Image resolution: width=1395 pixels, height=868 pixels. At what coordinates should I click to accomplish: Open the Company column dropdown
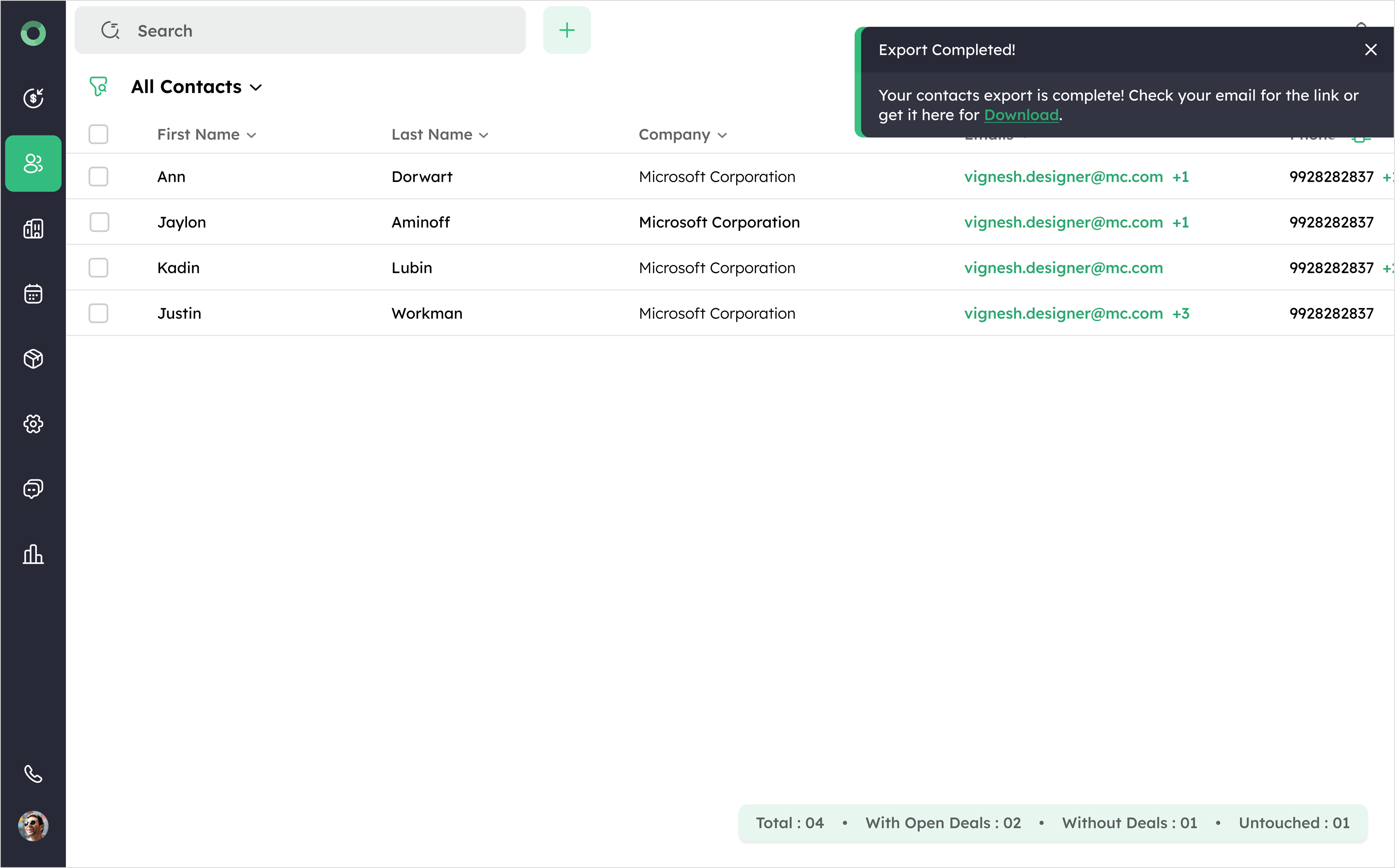(722, 135)
